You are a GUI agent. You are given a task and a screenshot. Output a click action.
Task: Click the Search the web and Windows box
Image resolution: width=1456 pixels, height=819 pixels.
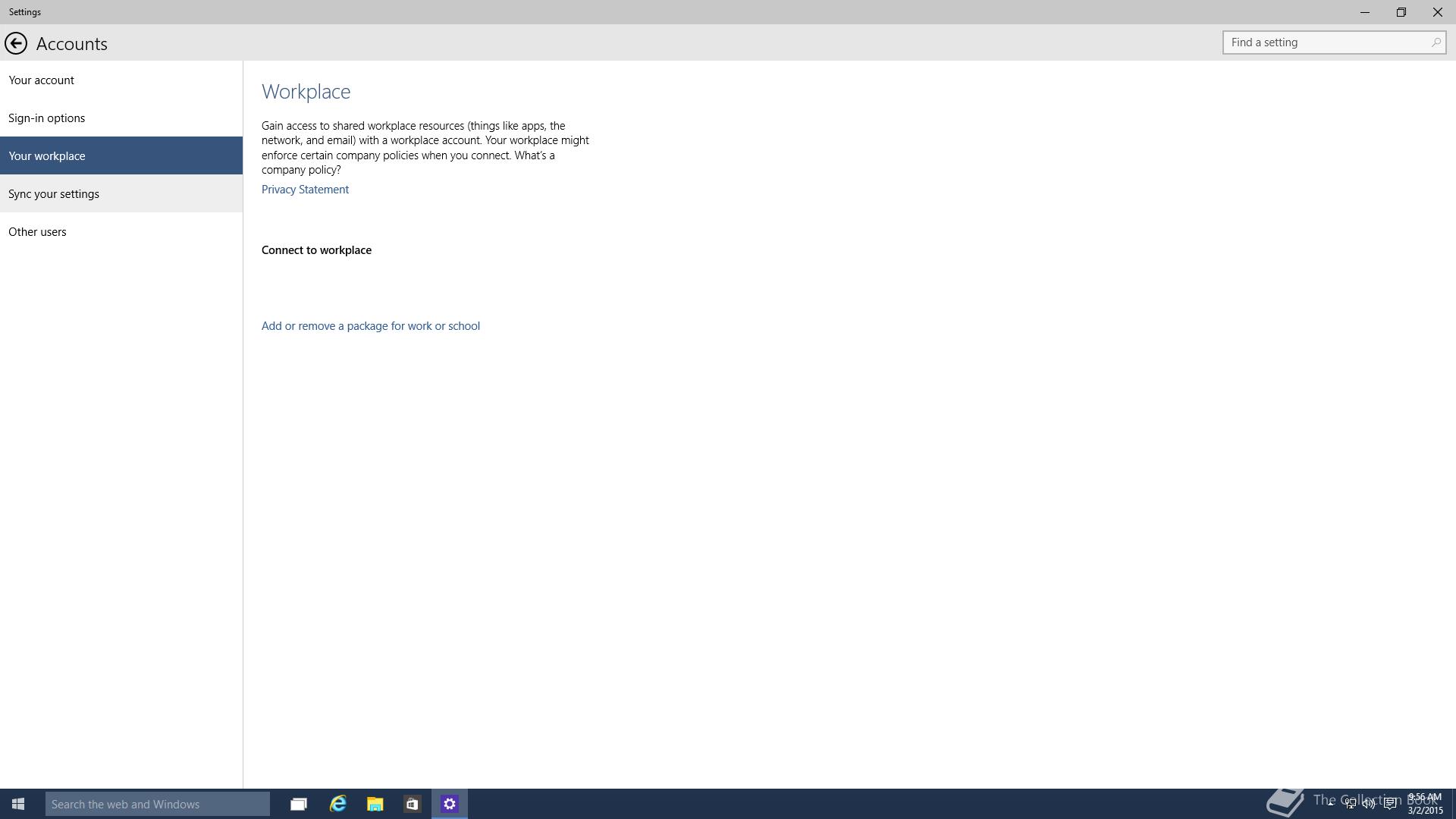(x=158, y=804)
